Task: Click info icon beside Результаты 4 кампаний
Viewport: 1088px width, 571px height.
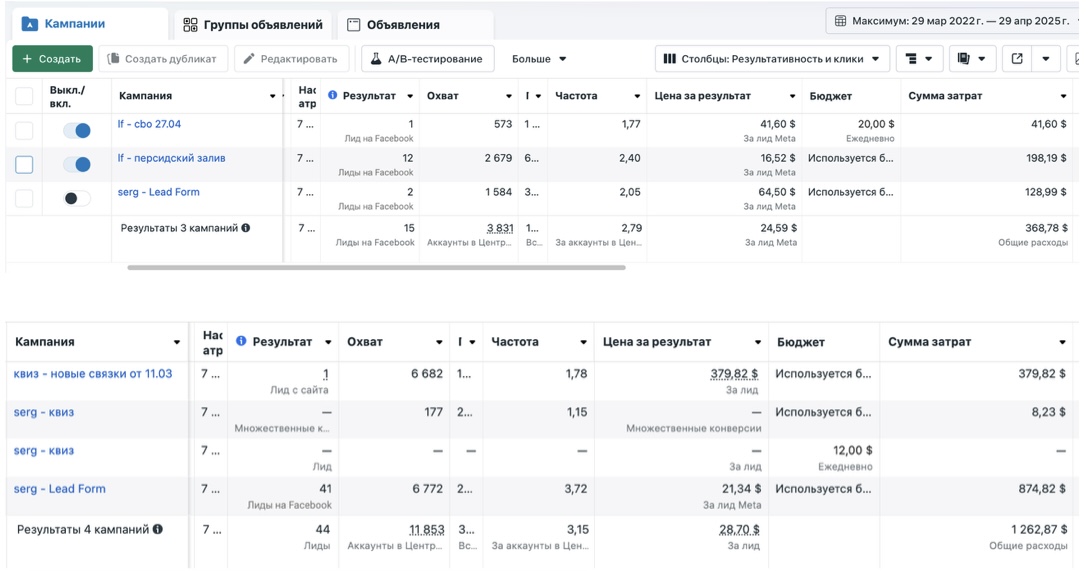Action: 158,529
